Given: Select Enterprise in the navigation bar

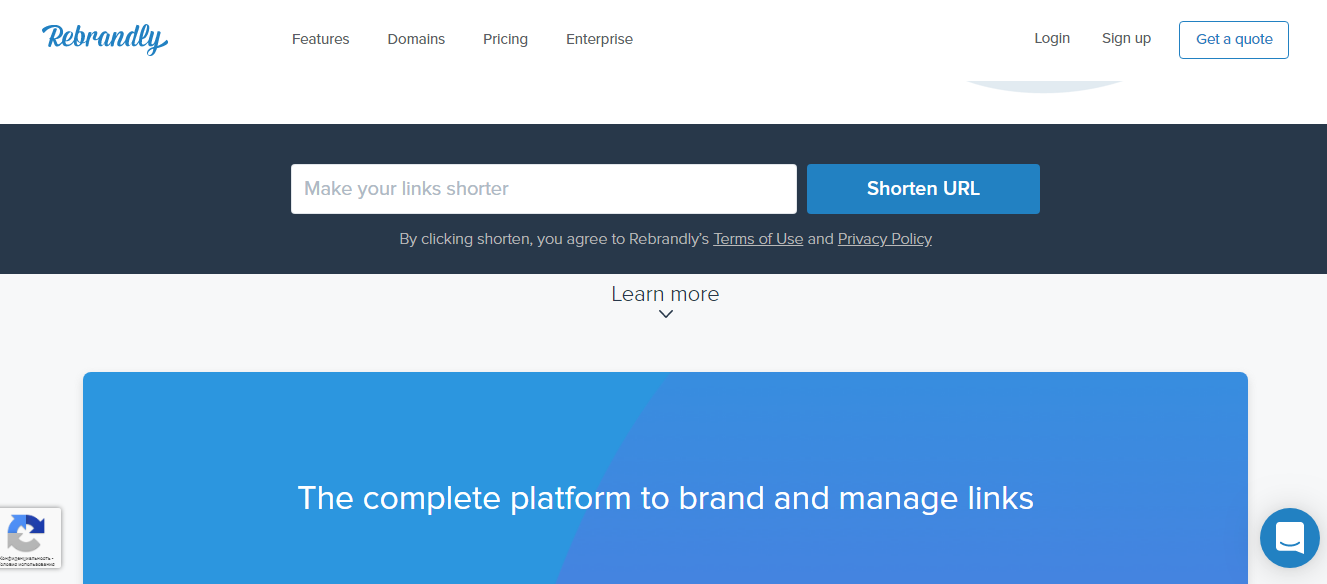Looking at the screenshot, I should click(599, 39).
